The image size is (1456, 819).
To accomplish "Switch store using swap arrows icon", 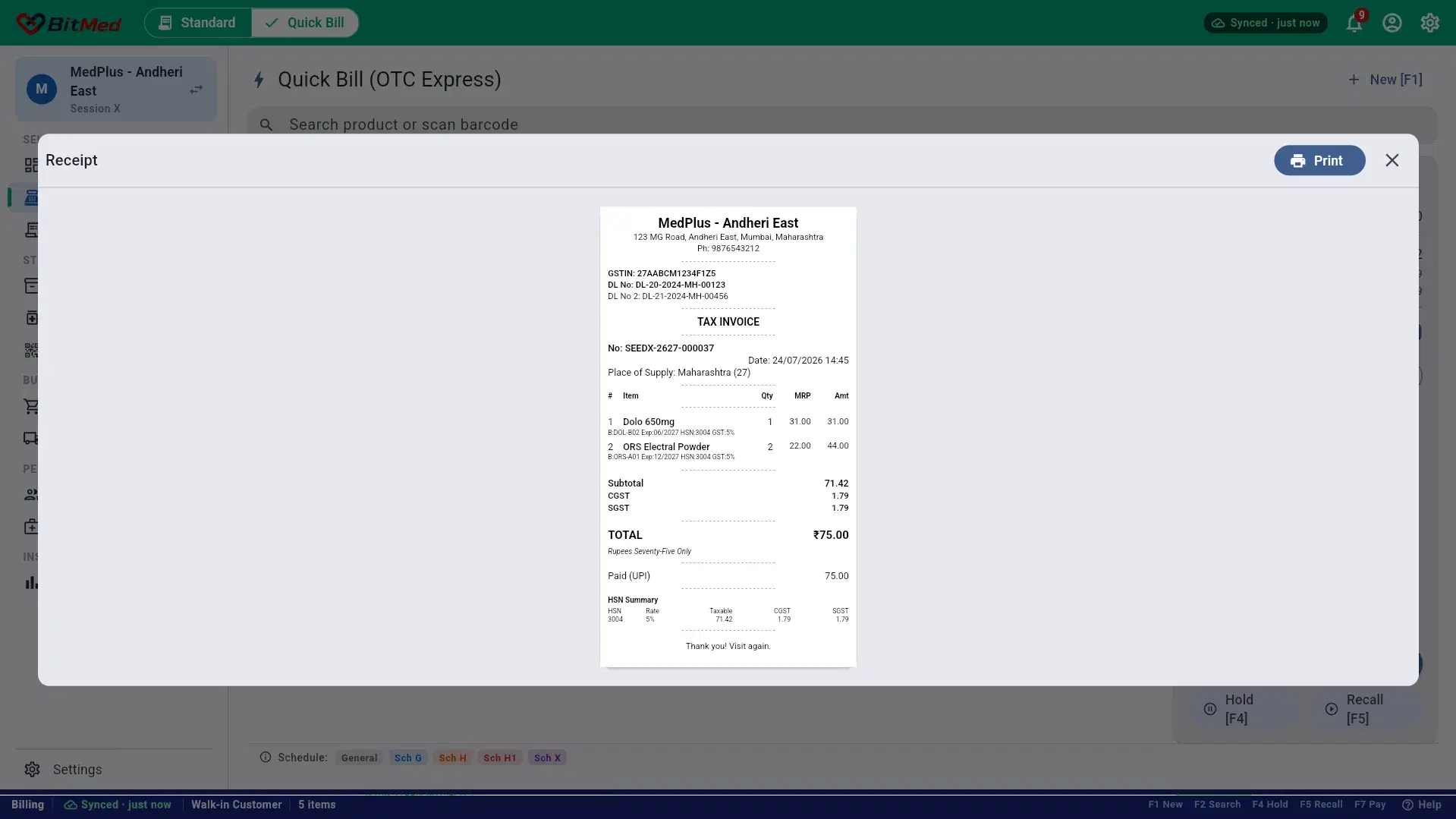I will coord(197,90).
